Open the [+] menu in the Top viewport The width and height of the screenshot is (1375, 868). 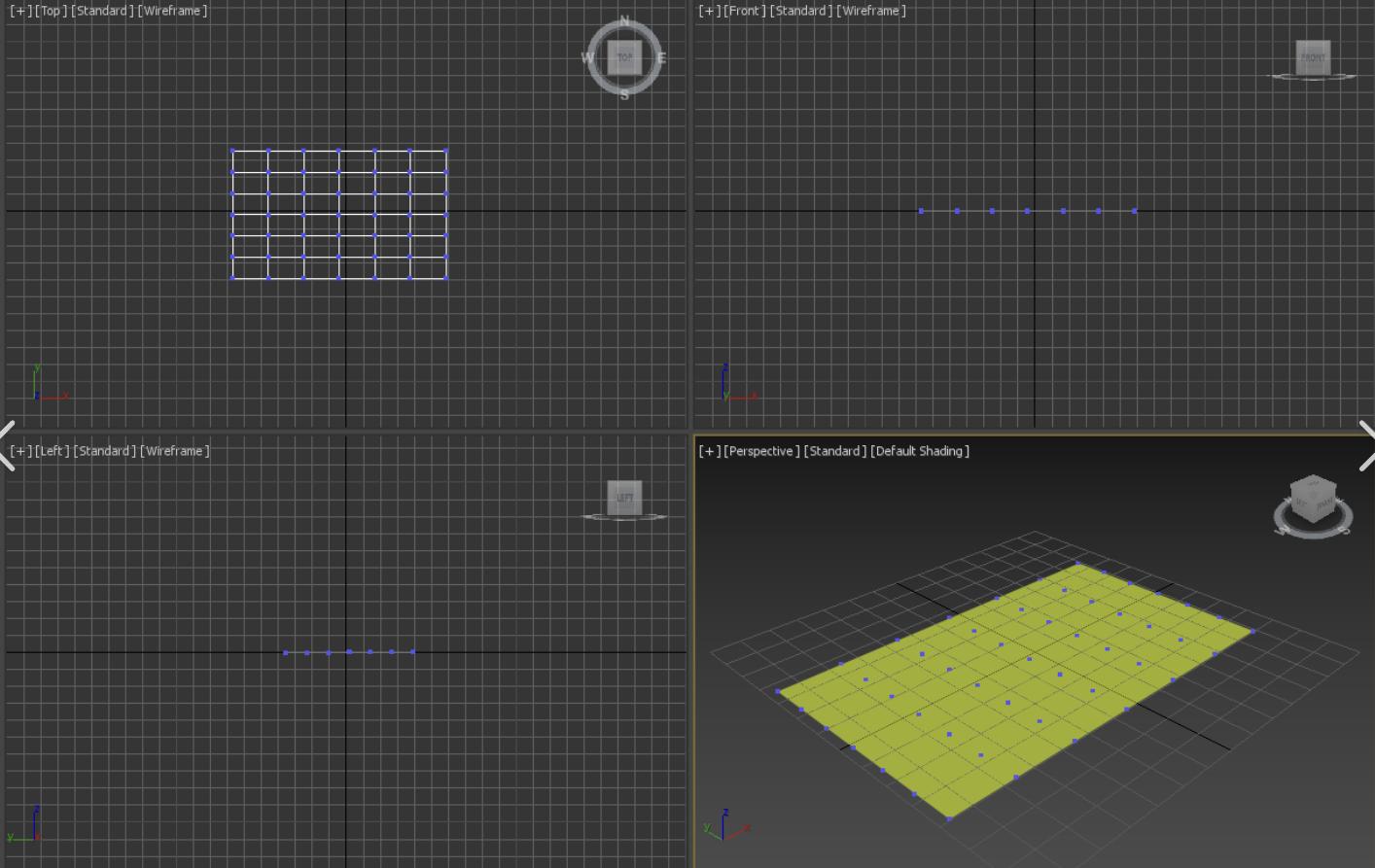[20, 11]
